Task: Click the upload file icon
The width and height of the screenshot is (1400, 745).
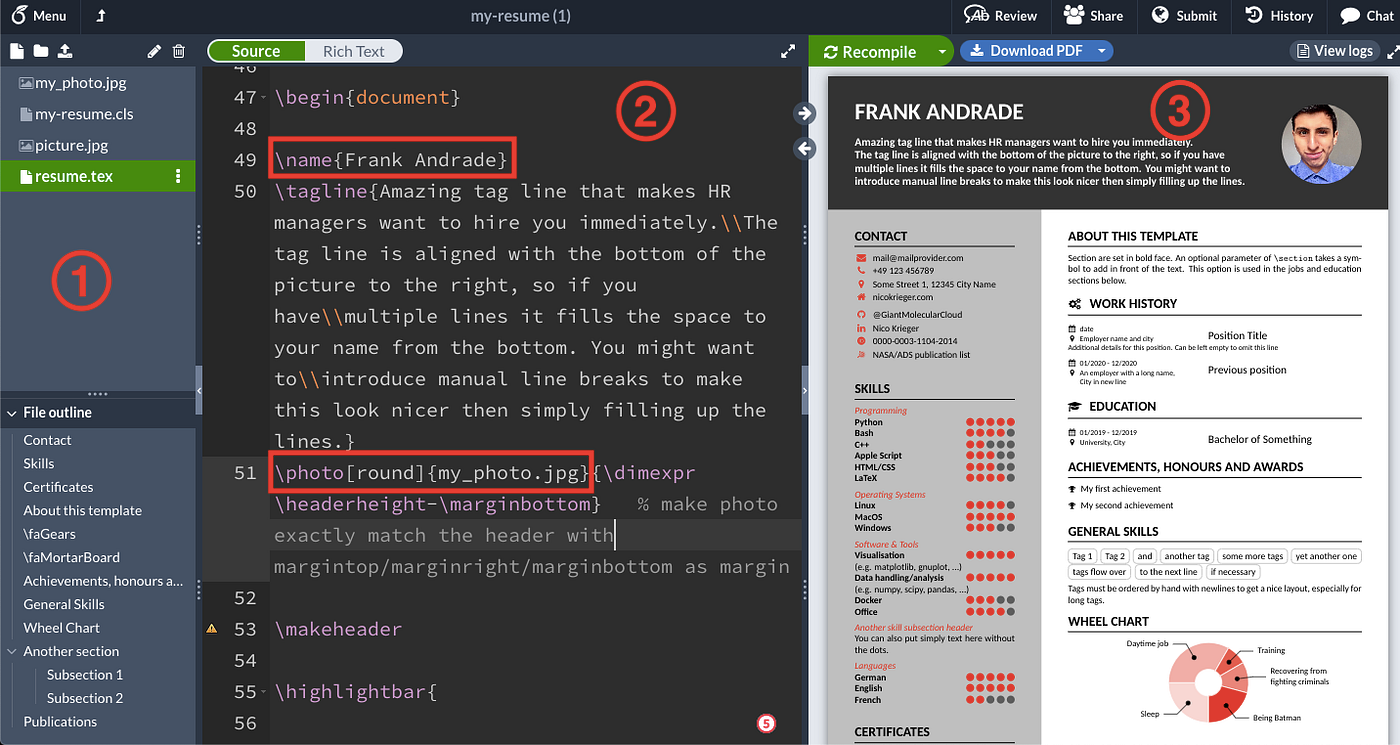Action: pyautogui.click(x=66, y=51)
